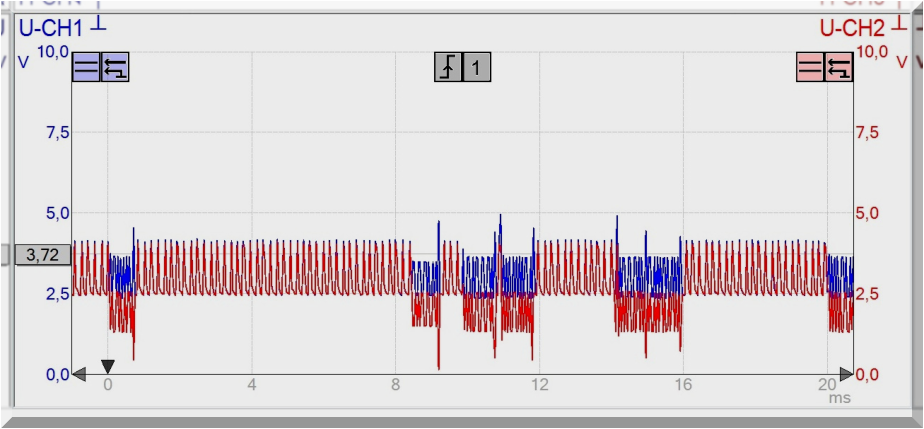
Task: Click the red V unit label for CH2
Action: pyautogui.click(x=902, y=62)
